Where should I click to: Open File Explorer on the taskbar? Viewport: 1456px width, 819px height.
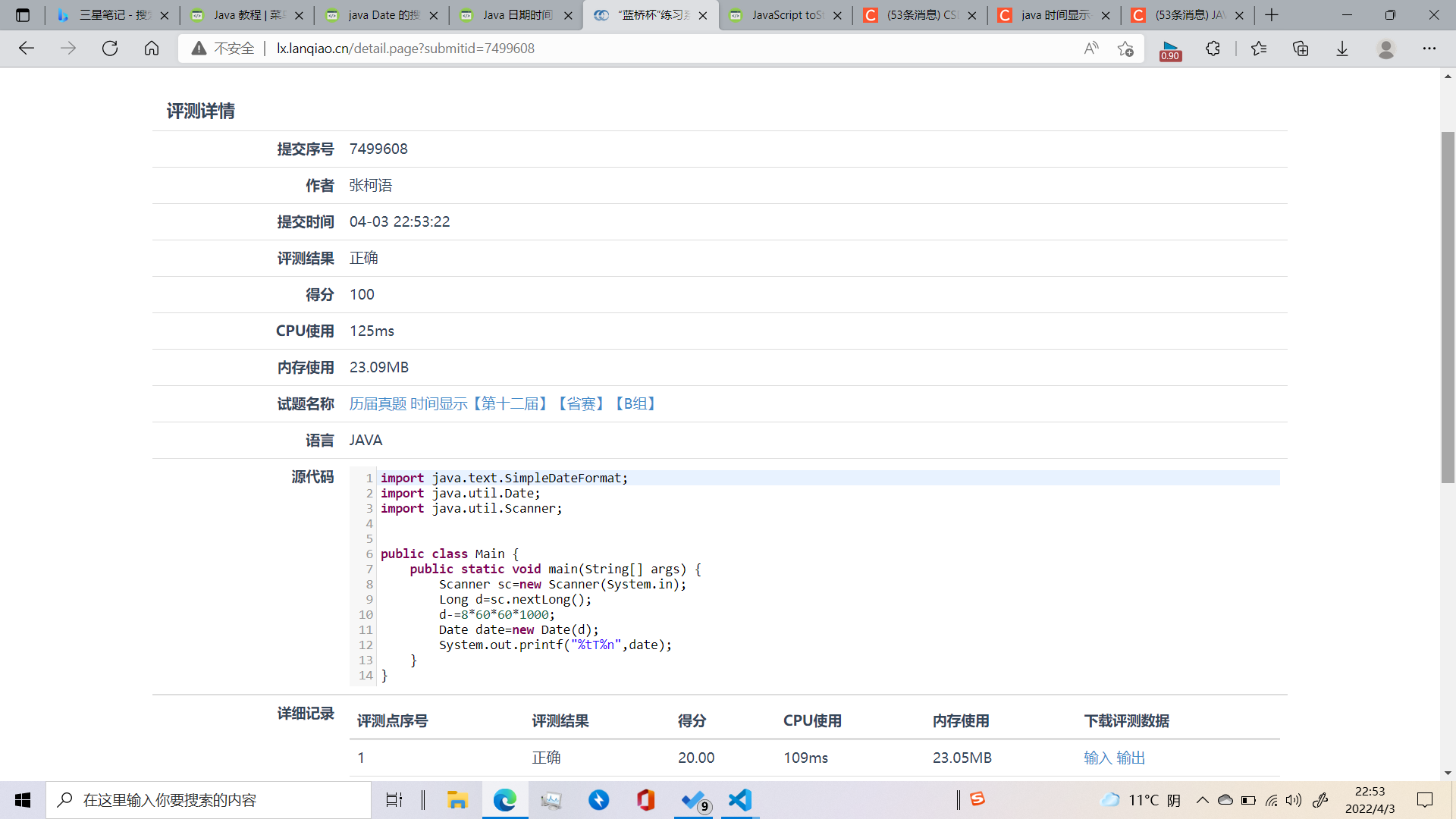457,800
